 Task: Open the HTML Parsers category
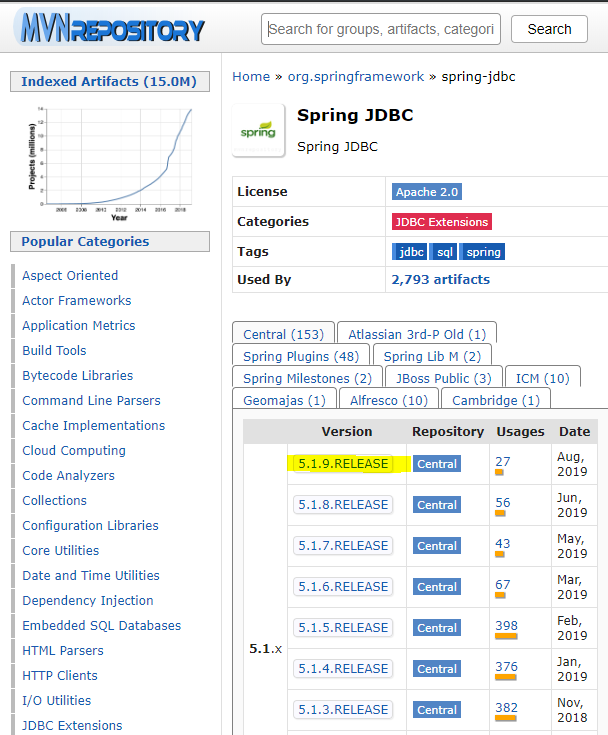(63, 651)
